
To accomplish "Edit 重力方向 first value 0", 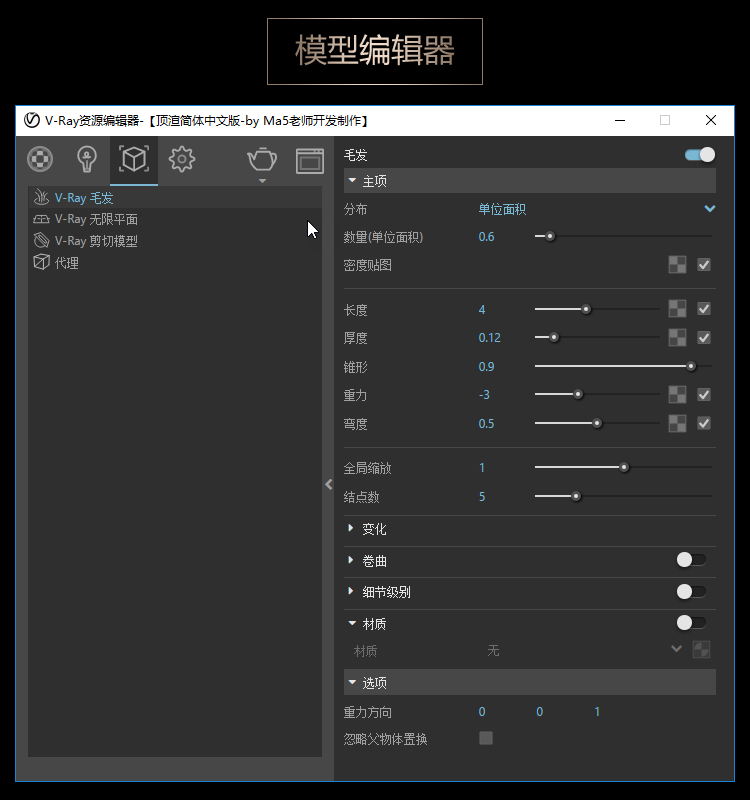I will point(482,712).
